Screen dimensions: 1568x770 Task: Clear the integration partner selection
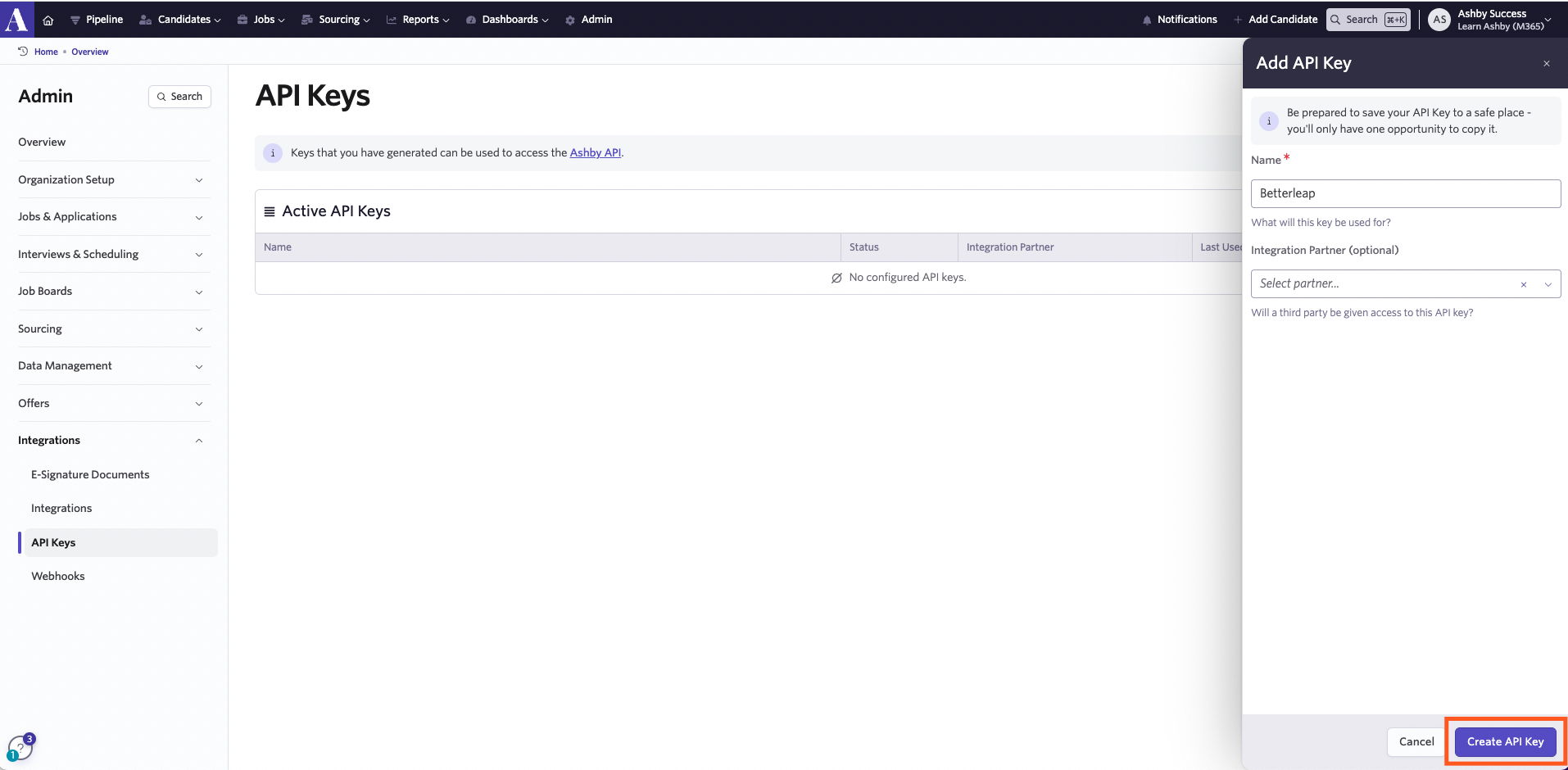[1523, 284]
